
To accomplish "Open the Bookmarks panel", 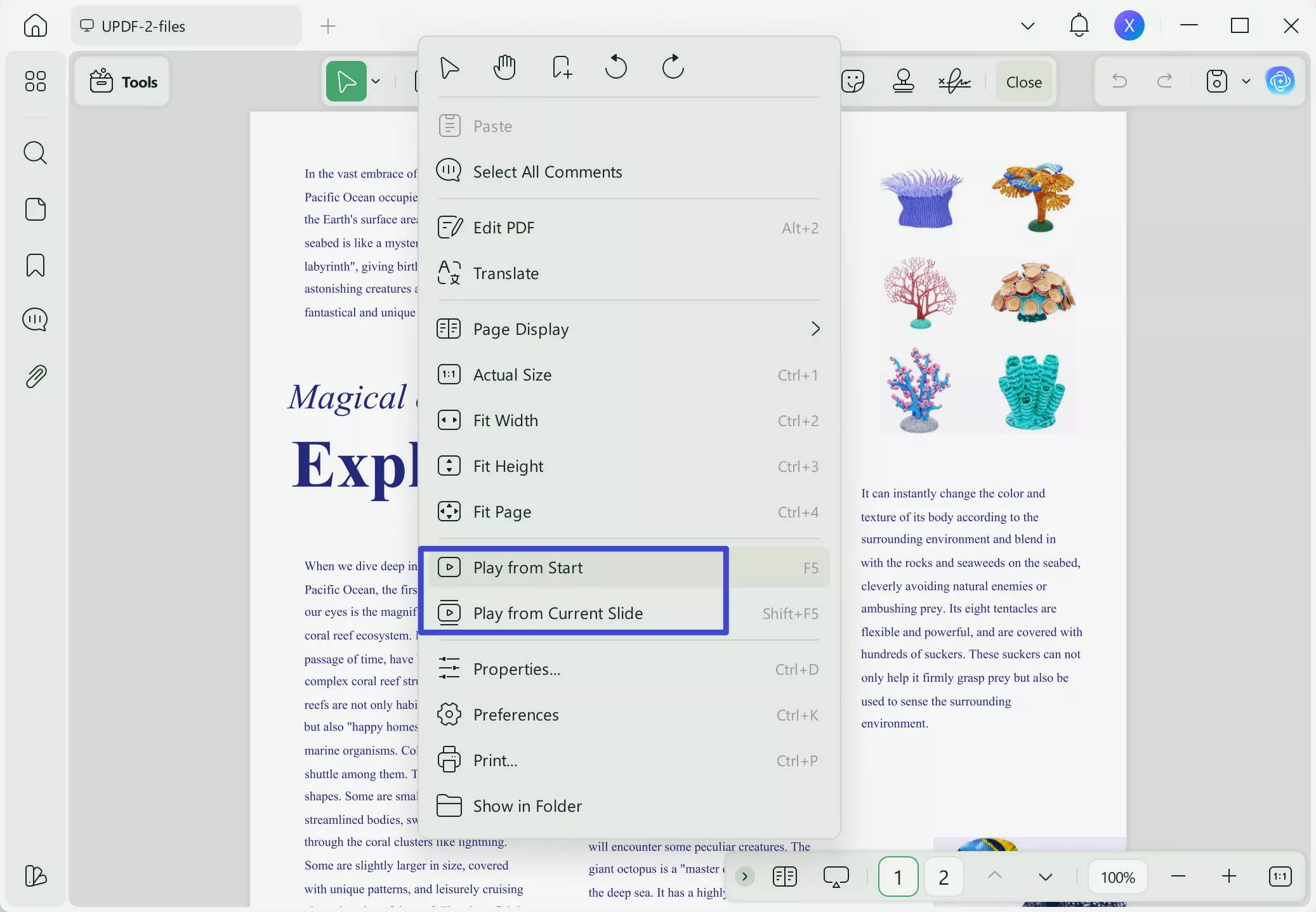I will tap(36, 265).
